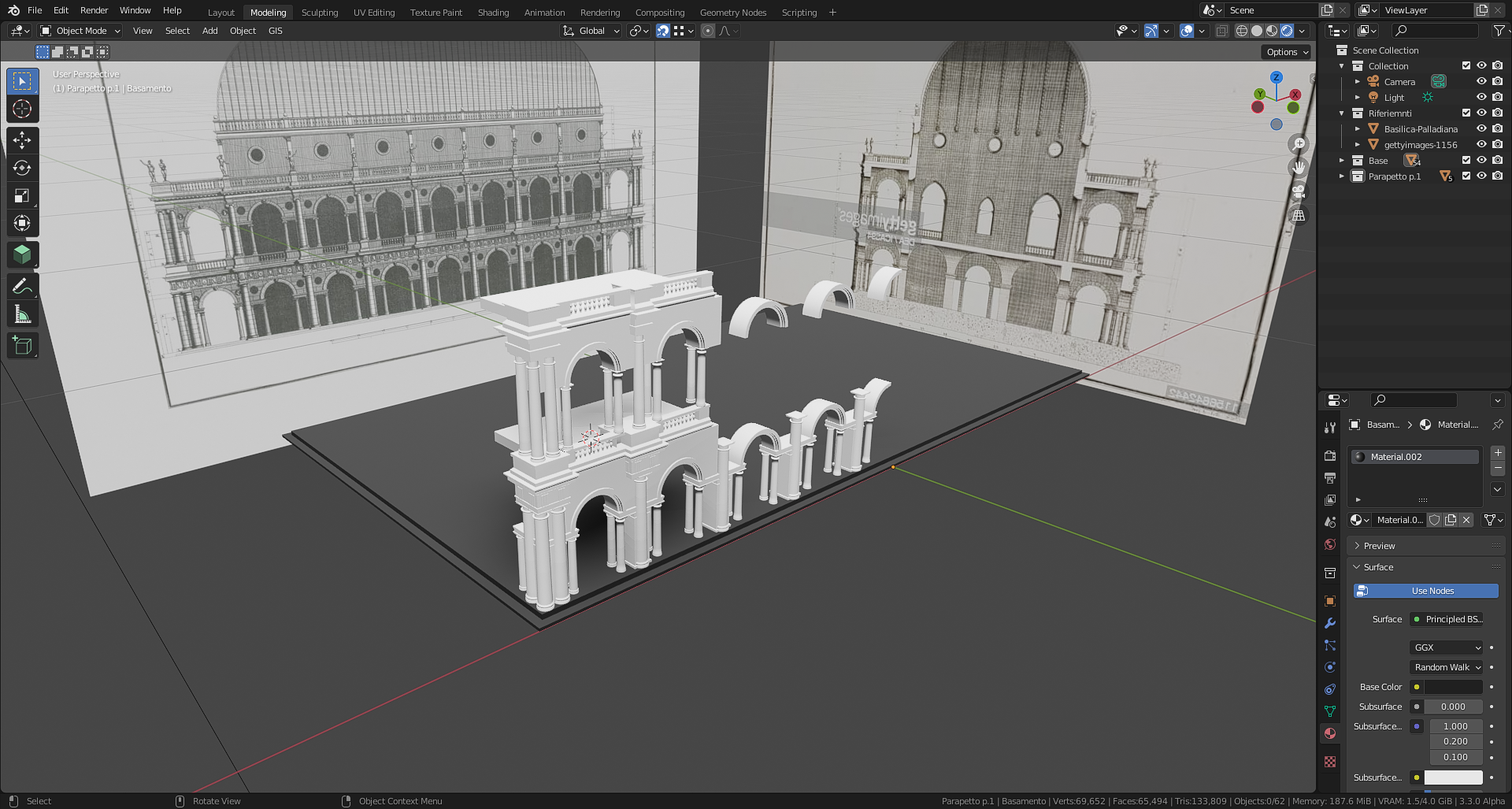This screenshot has height=809, width=1512.
Task: Select the Annotate pencil tool
Action: [22, 286]
